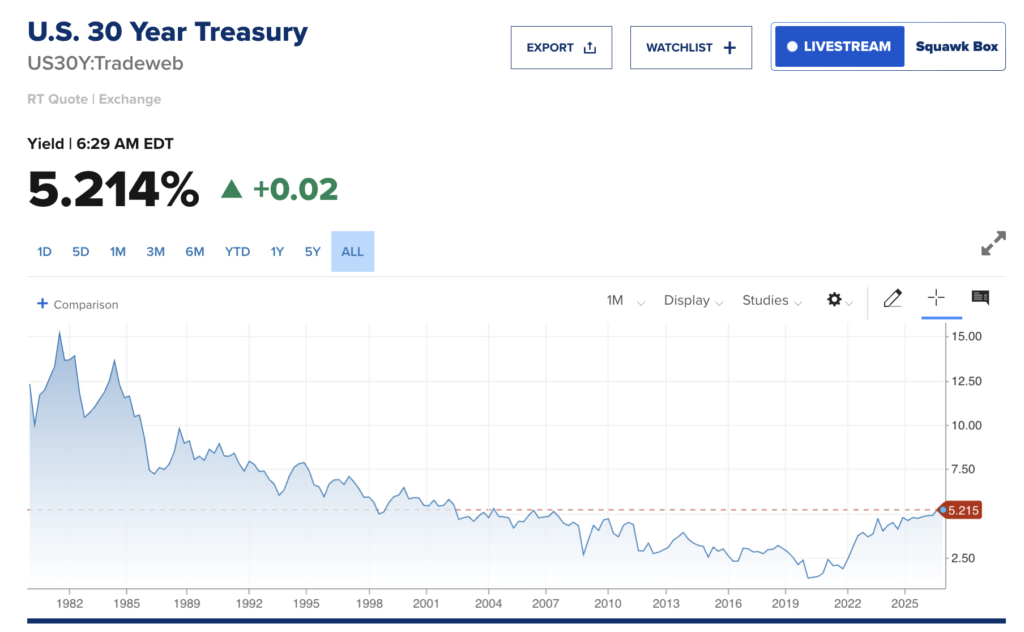Select the 1D time range
This screenshot has height=632, width=1024.
(44, 251)
